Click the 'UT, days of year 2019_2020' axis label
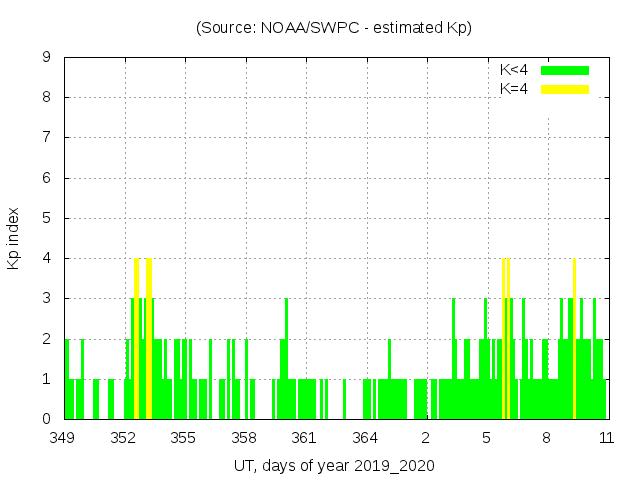 pos(334,465)
